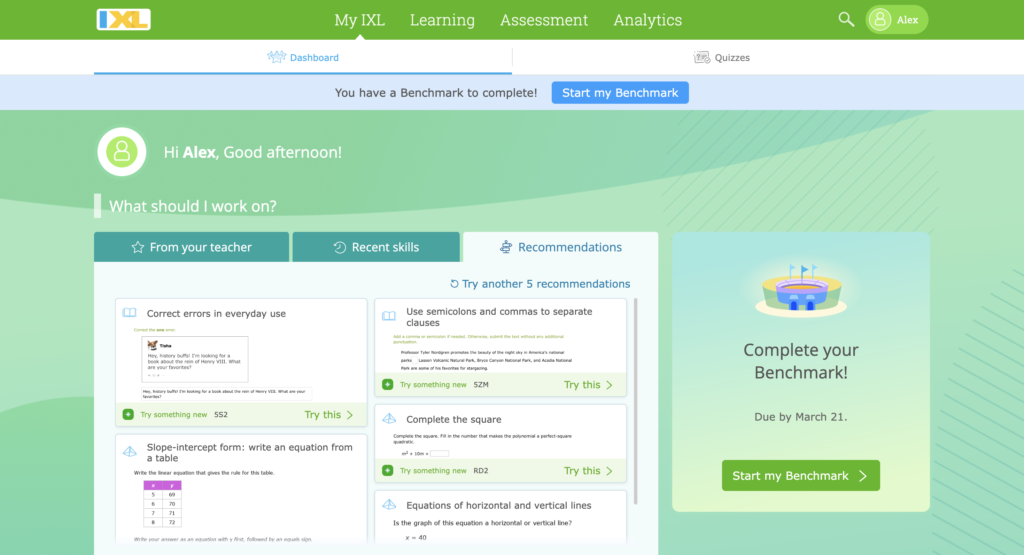The width and height of the screenshot is (1024, 555).
Task: Click 'Complete your Benchmark!' heading
Action: (x=801, y=361)
